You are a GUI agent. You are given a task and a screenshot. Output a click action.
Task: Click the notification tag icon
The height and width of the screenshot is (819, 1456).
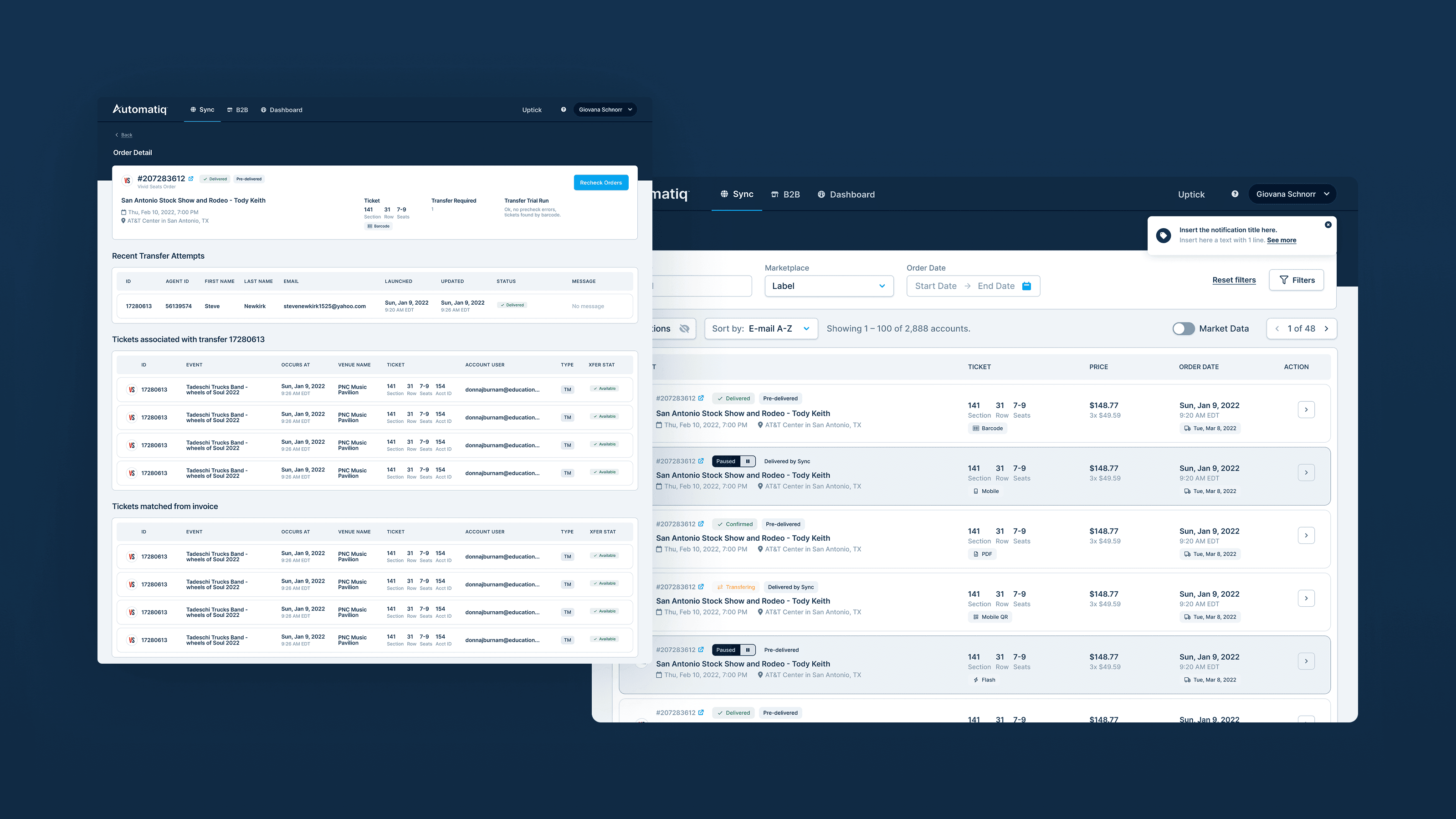pos(1163,235)
